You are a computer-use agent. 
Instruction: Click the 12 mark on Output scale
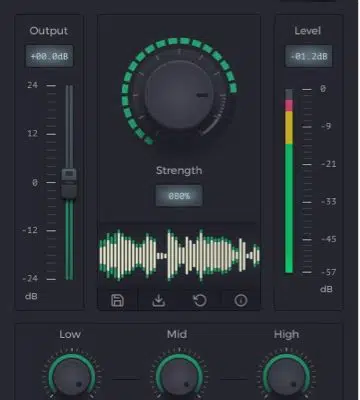32,134
